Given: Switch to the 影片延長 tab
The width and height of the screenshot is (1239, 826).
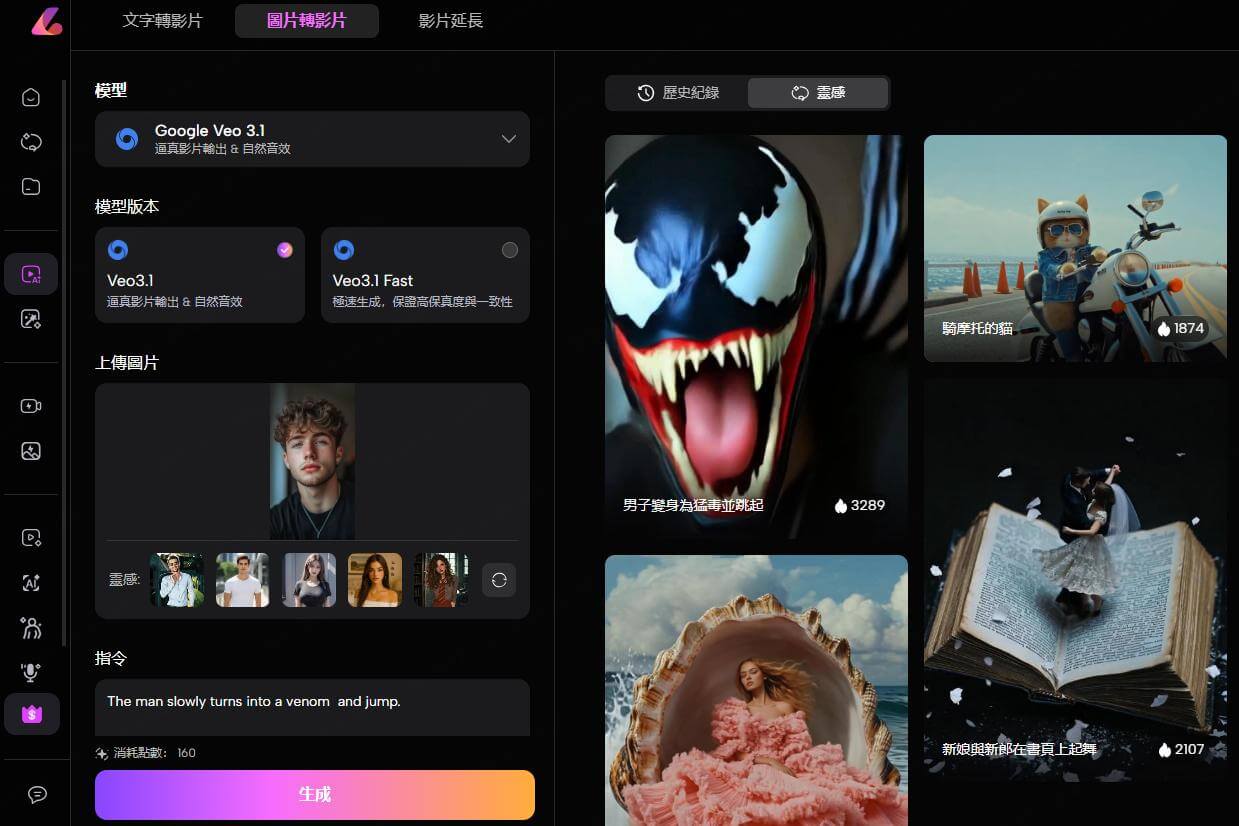Looking at the screenshot, I should (451, 20).
